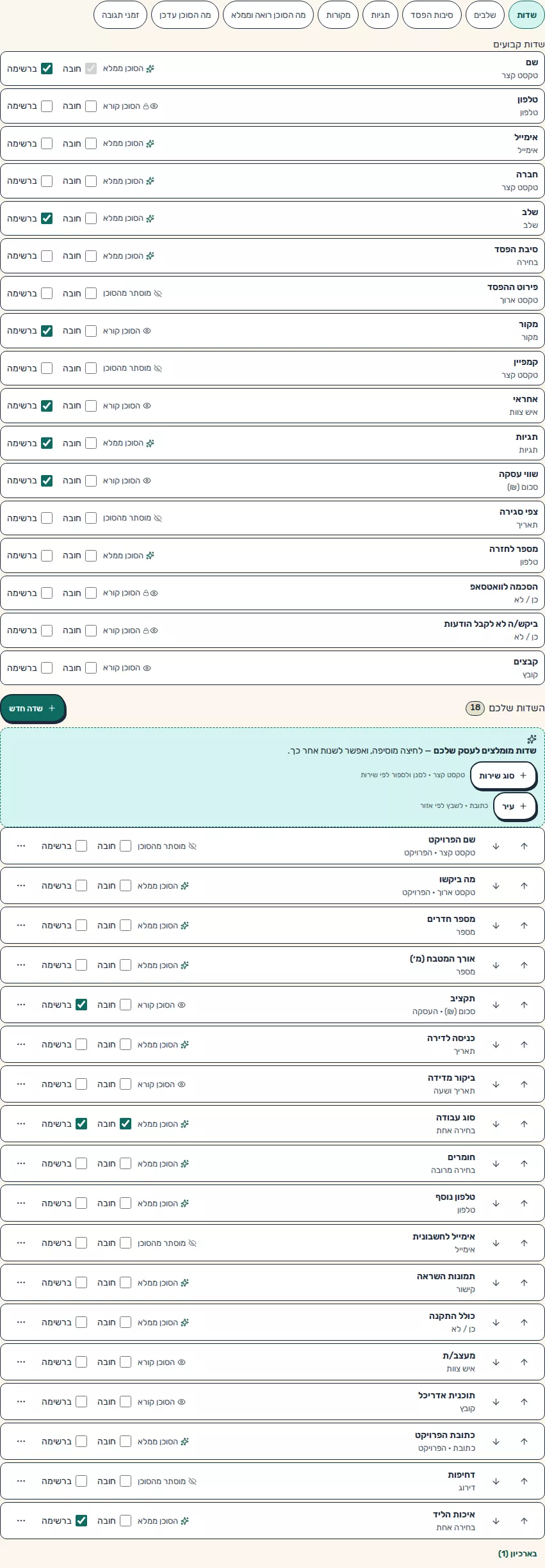Move the דחיפות field down

click(496, 1482)
